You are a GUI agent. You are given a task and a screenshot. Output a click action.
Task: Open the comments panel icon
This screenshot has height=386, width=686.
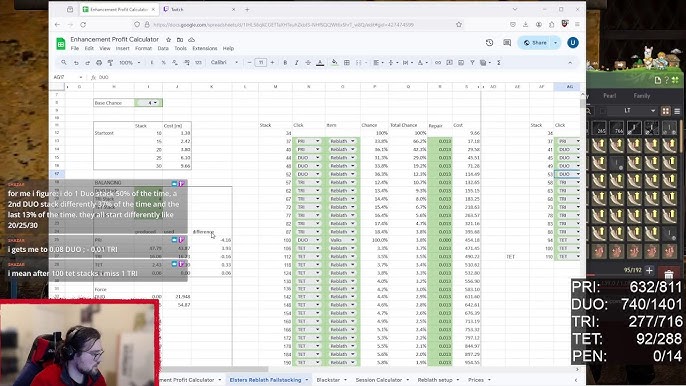tap(507, 42)
